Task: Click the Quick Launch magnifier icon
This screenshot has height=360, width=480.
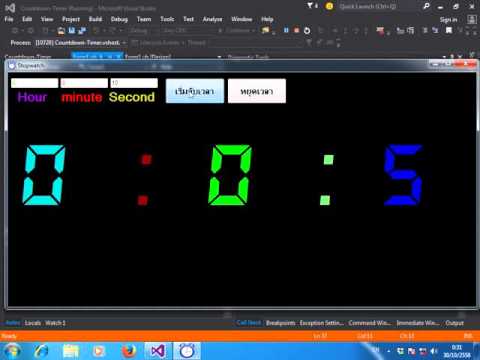Action: [x=426, y=6]
